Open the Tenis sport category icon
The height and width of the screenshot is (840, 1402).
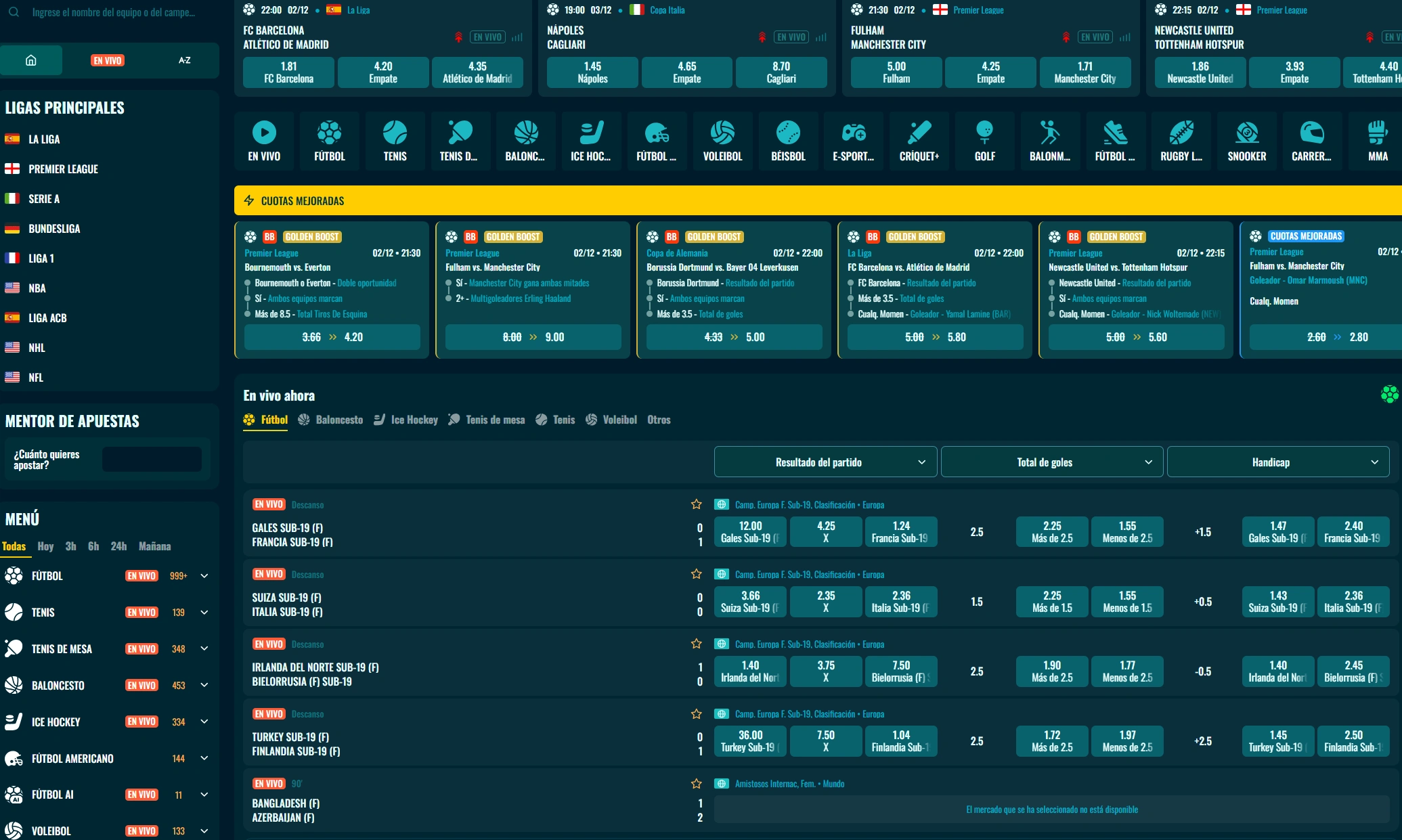tap(395, 141)
